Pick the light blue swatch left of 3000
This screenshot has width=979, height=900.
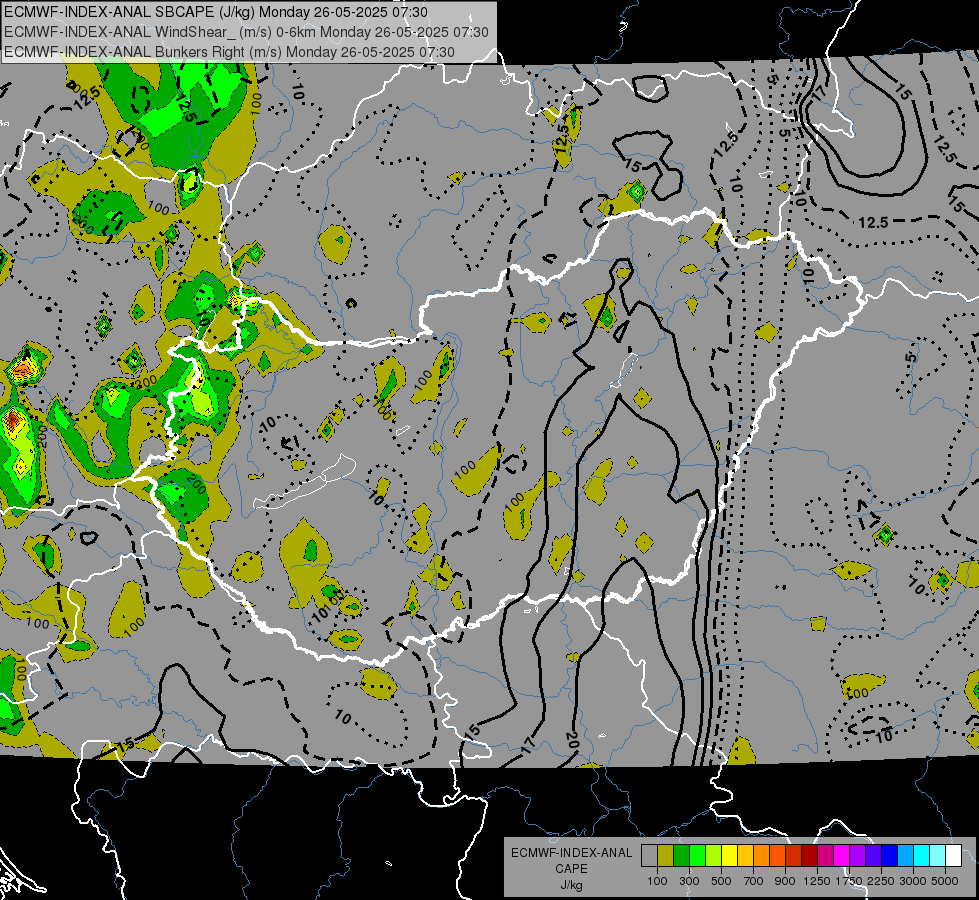[906, 855]
